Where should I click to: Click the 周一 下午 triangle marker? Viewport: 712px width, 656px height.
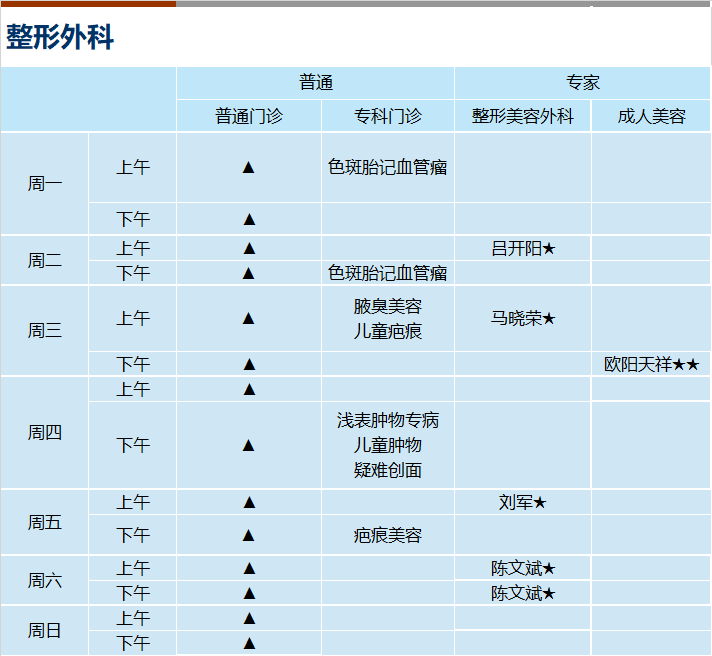pyautogui.click(x=249, y=219)
